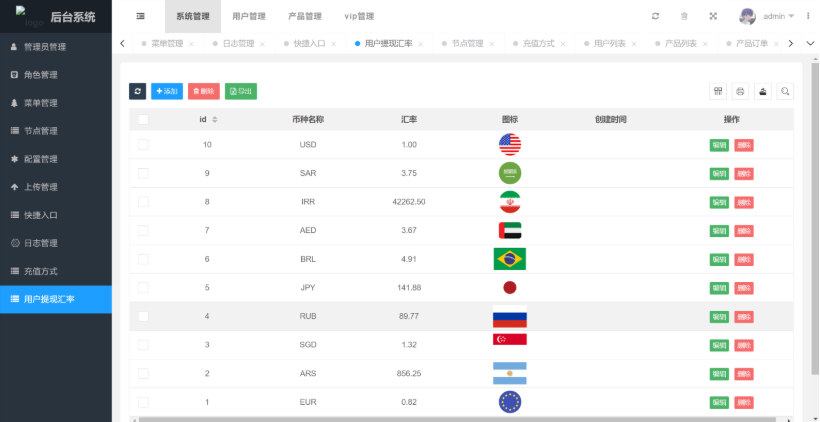This screenshot has width=820, height=422.
Task: Click the table search magnifier icon
Action: coord(785,92)
